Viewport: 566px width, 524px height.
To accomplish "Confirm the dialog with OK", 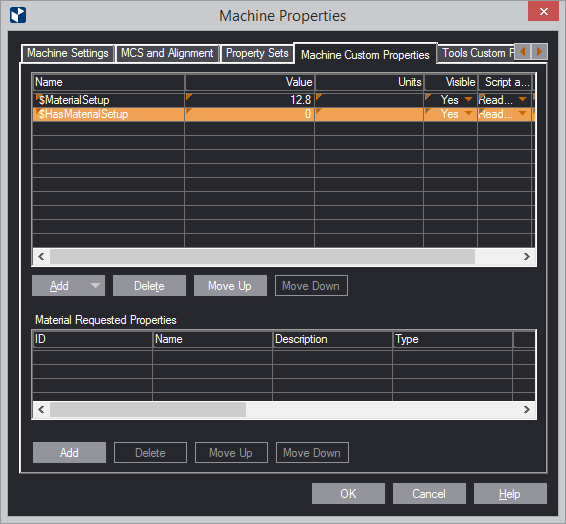I will click(x=348, y=493).
